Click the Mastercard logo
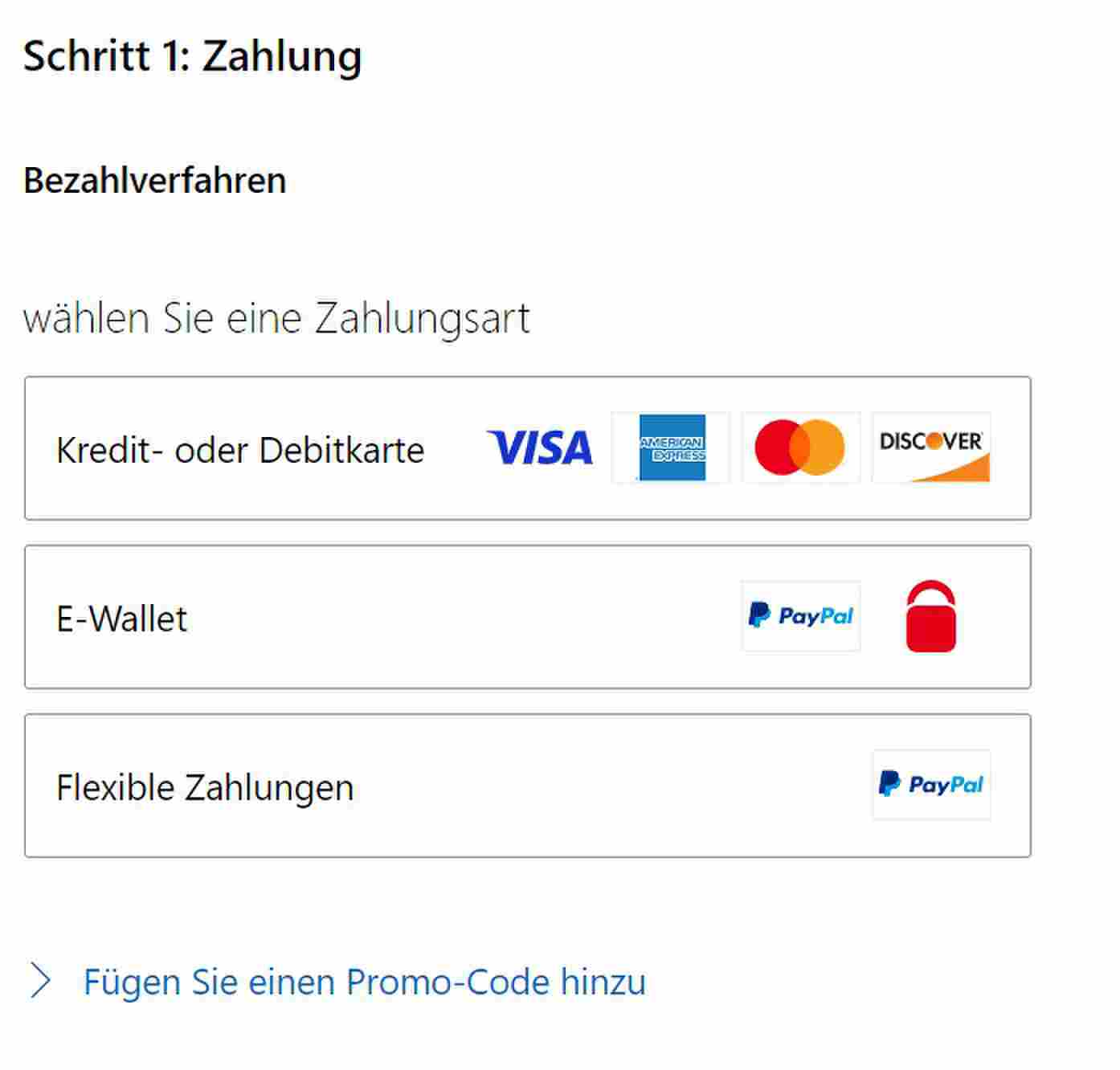Screen dimensions: 1120x1070 [800, 448]
